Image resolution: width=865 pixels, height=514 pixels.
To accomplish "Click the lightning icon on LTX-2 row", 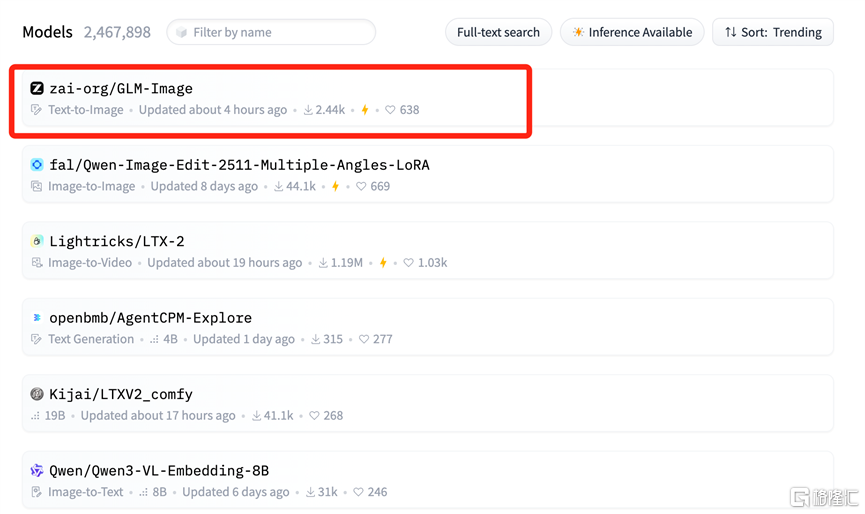I will coord(383,263).
